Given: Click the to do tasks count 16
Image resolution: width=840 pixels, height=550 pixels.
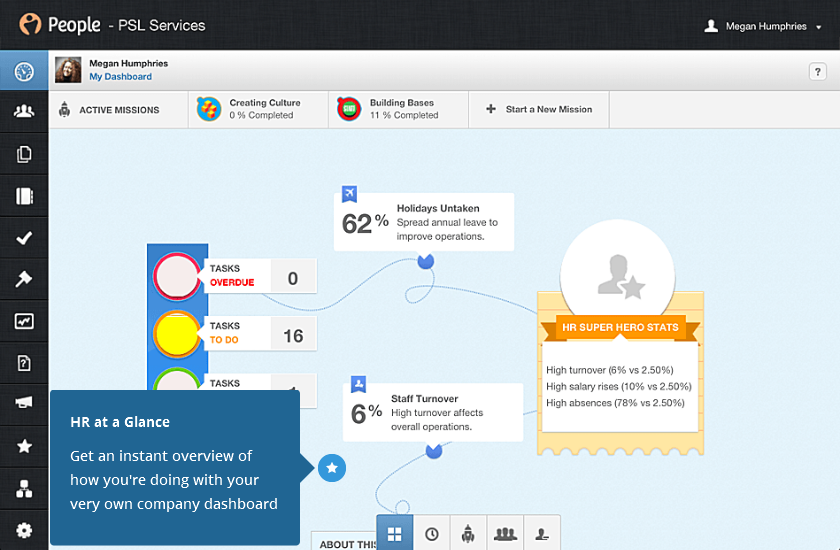Looking at the screenshot, I should [293, 336].
